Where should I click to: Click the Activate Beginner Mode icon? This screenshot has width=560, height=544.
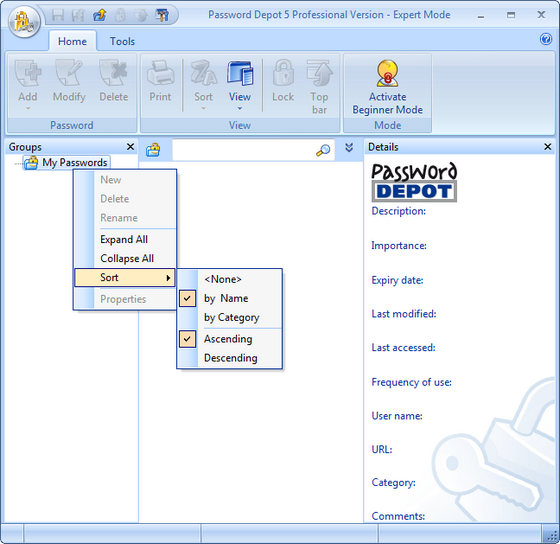(388, 74)
